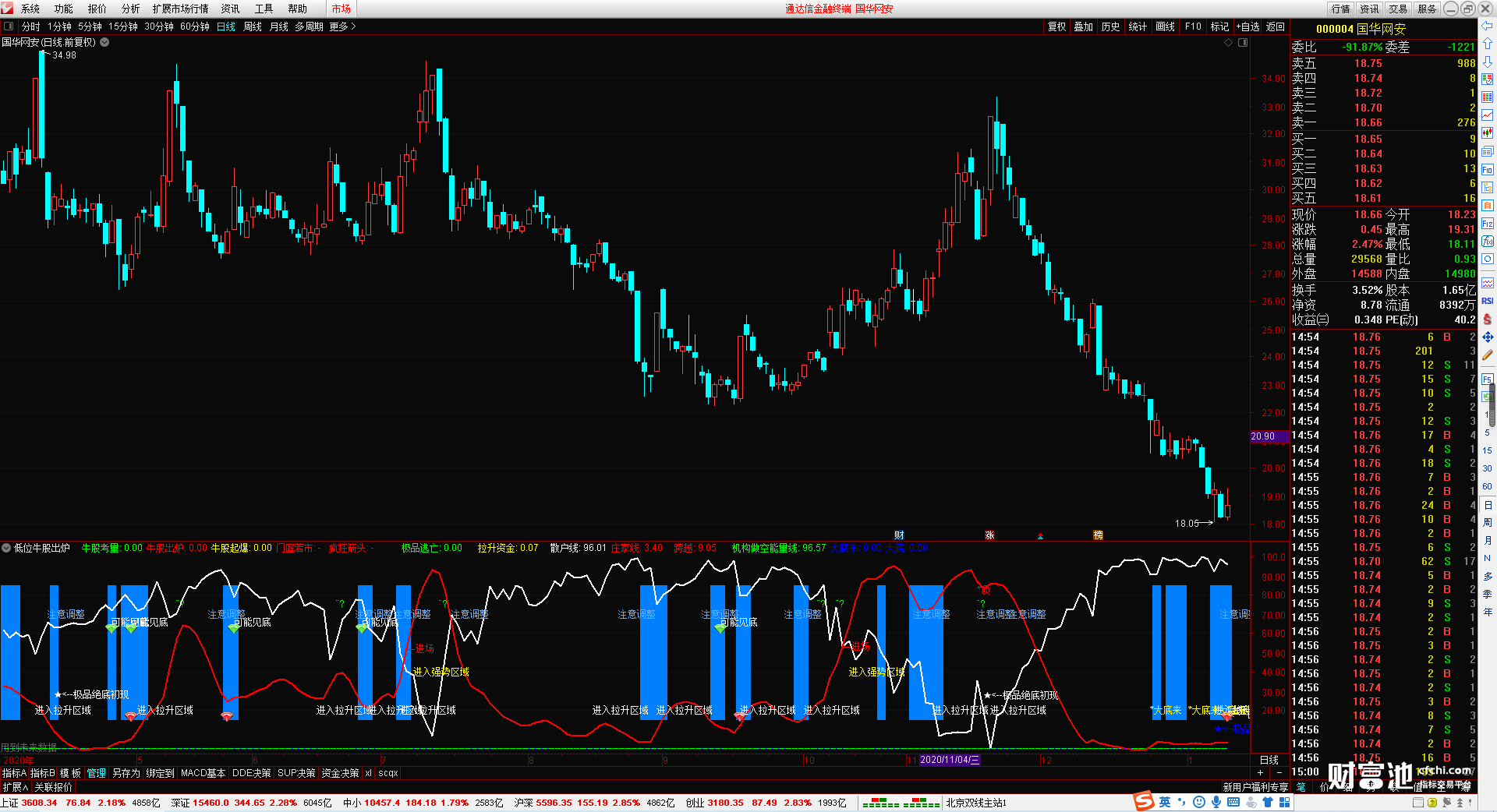Toggle the Sogou punctuation mode icon
The width and height of the screenshot is (1497, 812).
click(x=1182, y=802)
